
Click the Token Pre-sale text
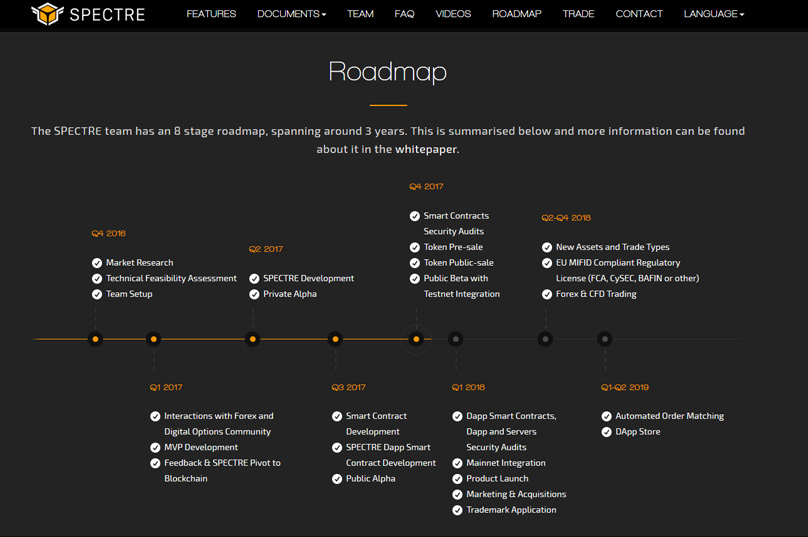(x=453, y=247)
